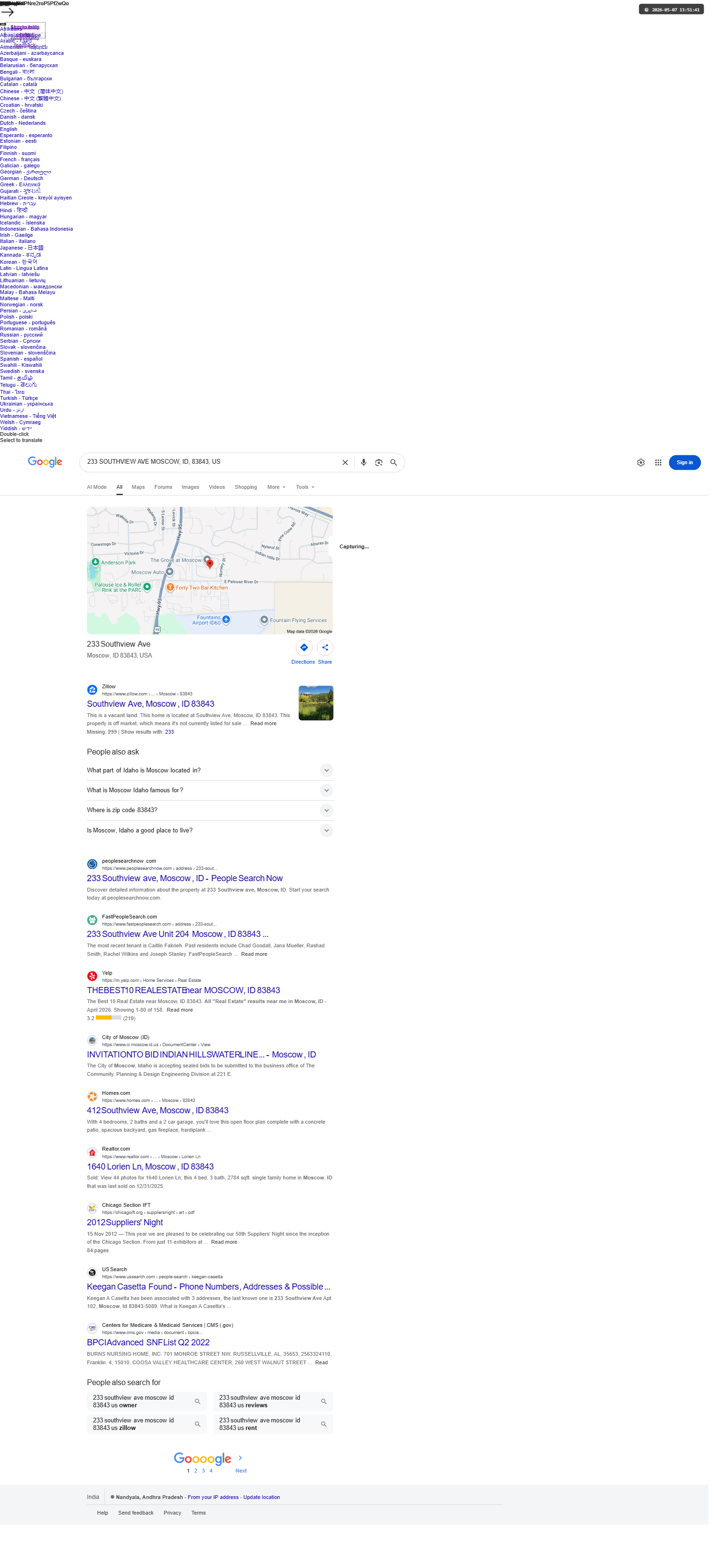
Task: Select the Videos search tab
Action: click(x=216, y=487)
